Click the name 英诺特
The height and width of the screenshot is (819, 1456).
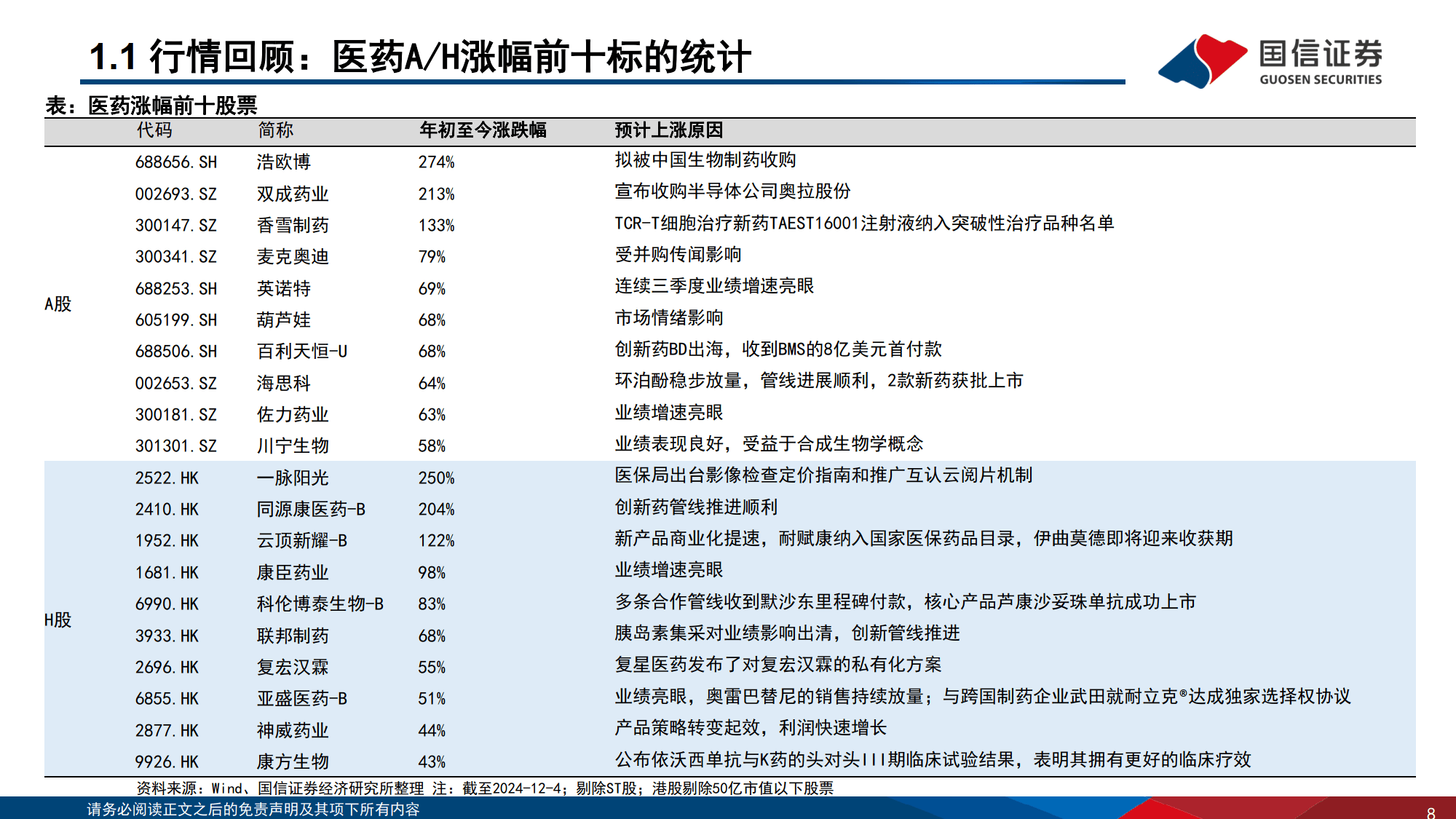(x=284, y=288)
